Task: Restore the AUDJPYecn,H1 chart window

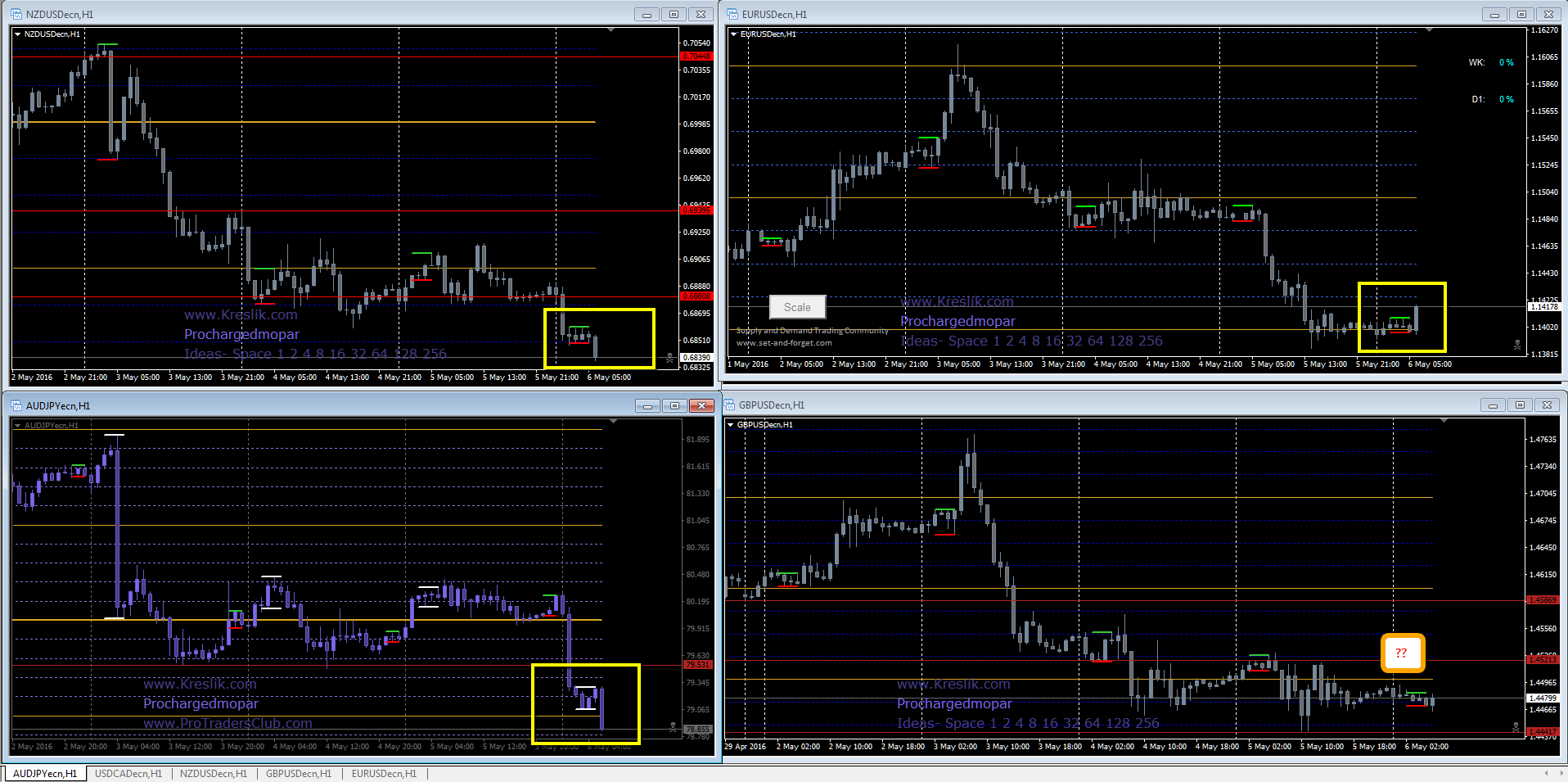Action: pos(674,405)
